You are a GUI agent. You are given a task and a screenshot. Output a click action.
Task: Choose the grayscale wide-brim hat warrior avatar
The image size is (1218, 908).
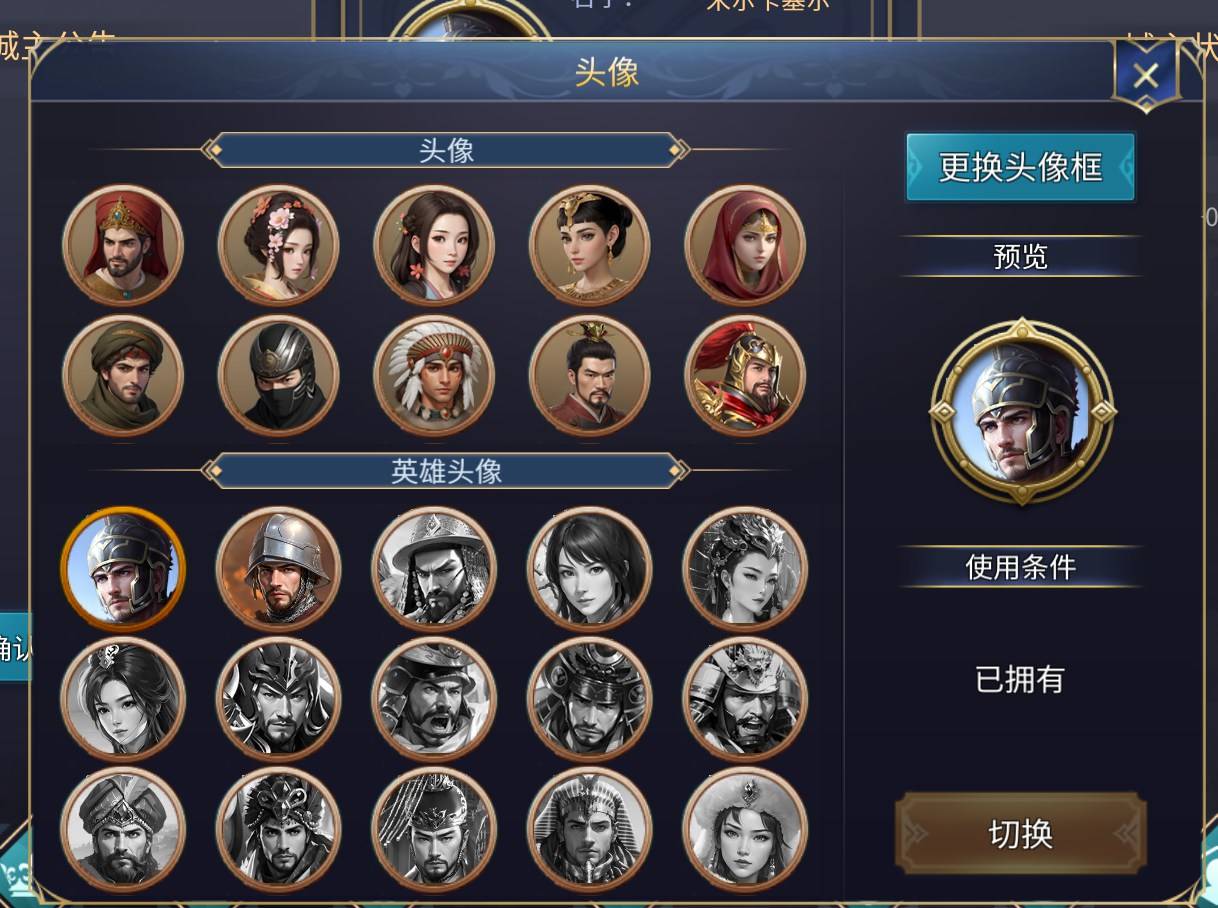click(x=434, y=568)
